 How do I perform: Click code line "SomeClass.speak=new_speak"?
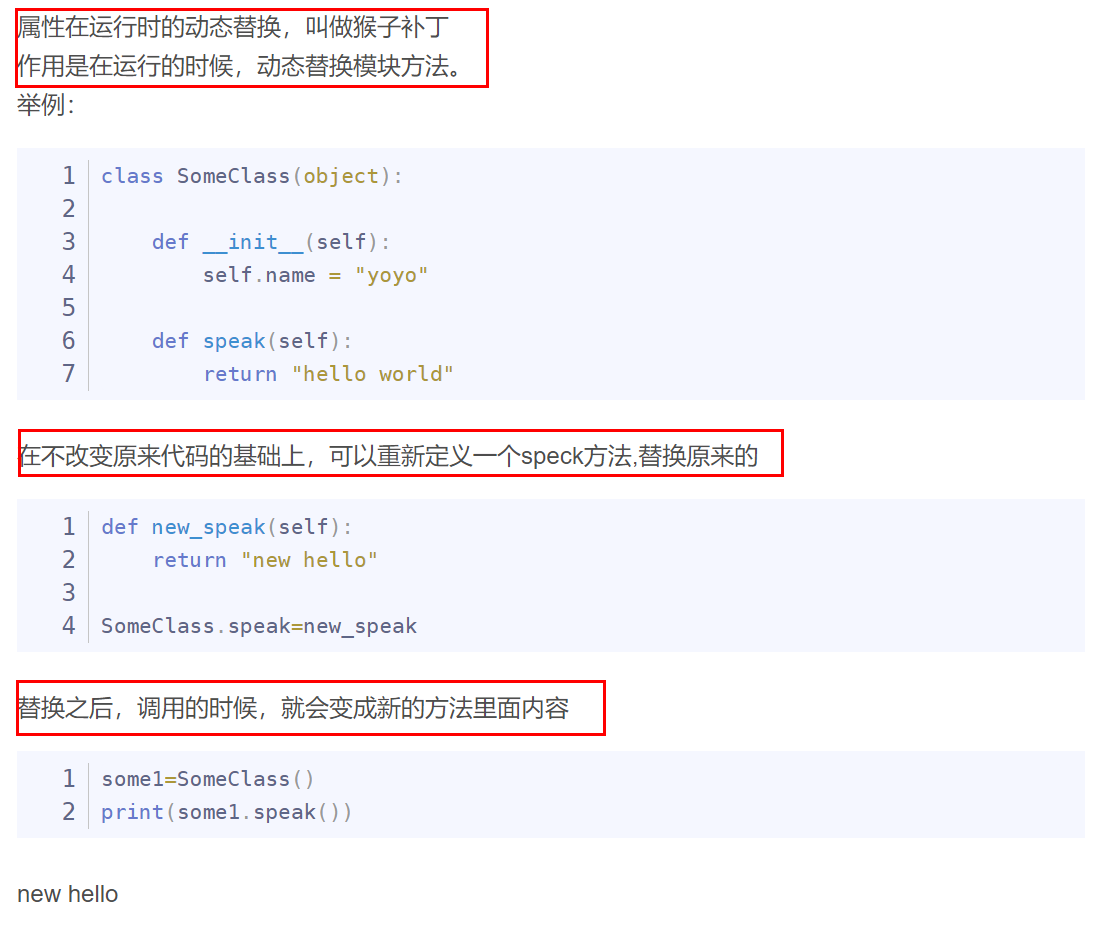click(259, 626)
